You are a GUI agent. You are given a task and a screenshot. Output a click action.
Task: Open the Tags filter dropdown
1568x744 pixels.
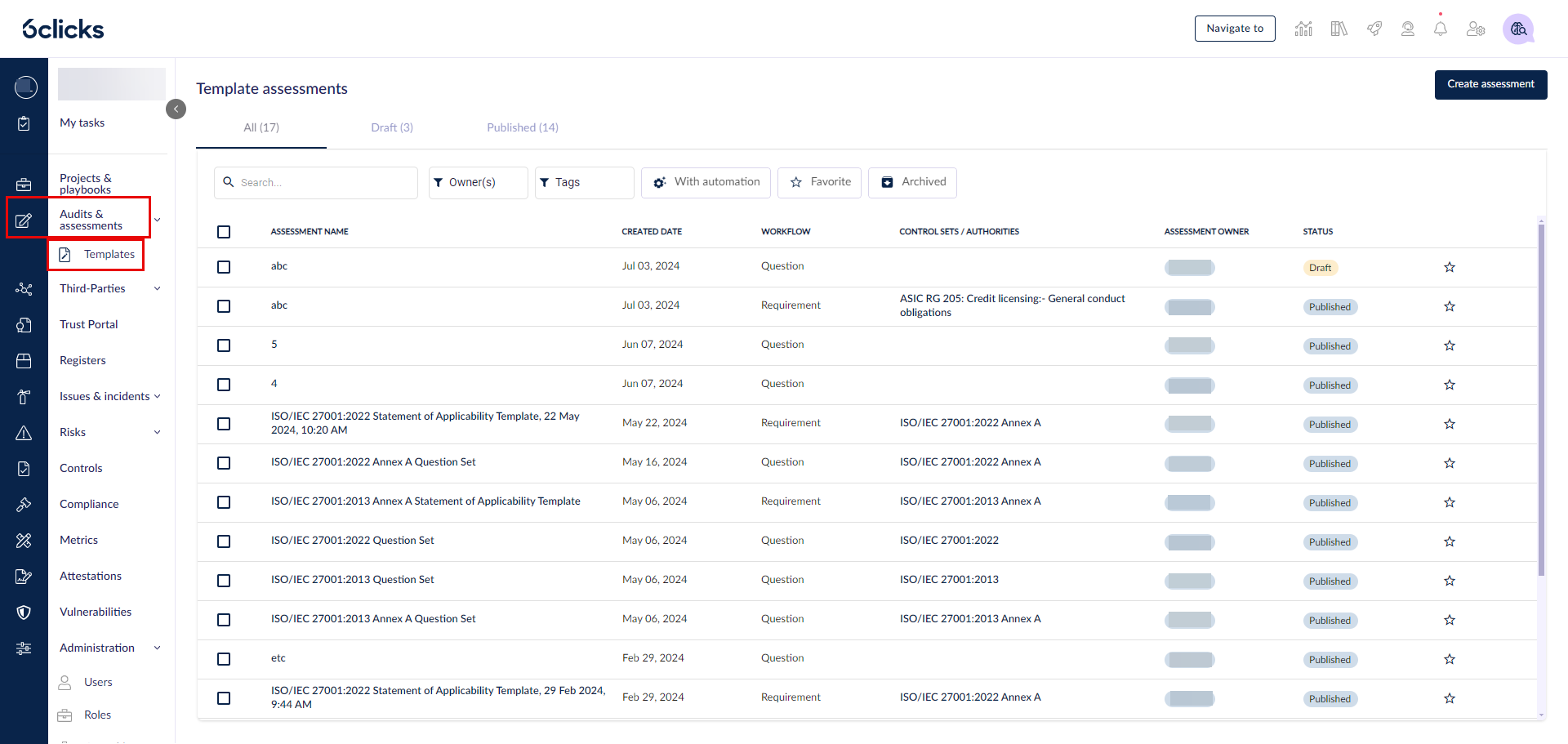pos(585,183)
